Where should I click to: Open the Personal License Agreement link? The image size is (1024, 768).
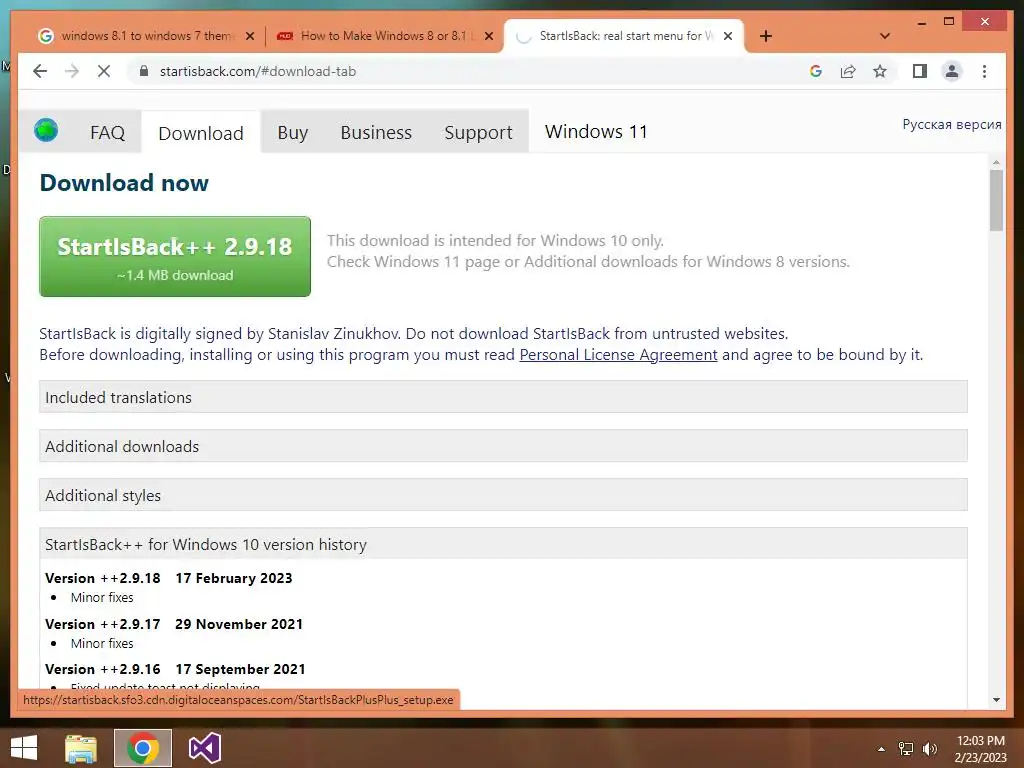(618, 355)
